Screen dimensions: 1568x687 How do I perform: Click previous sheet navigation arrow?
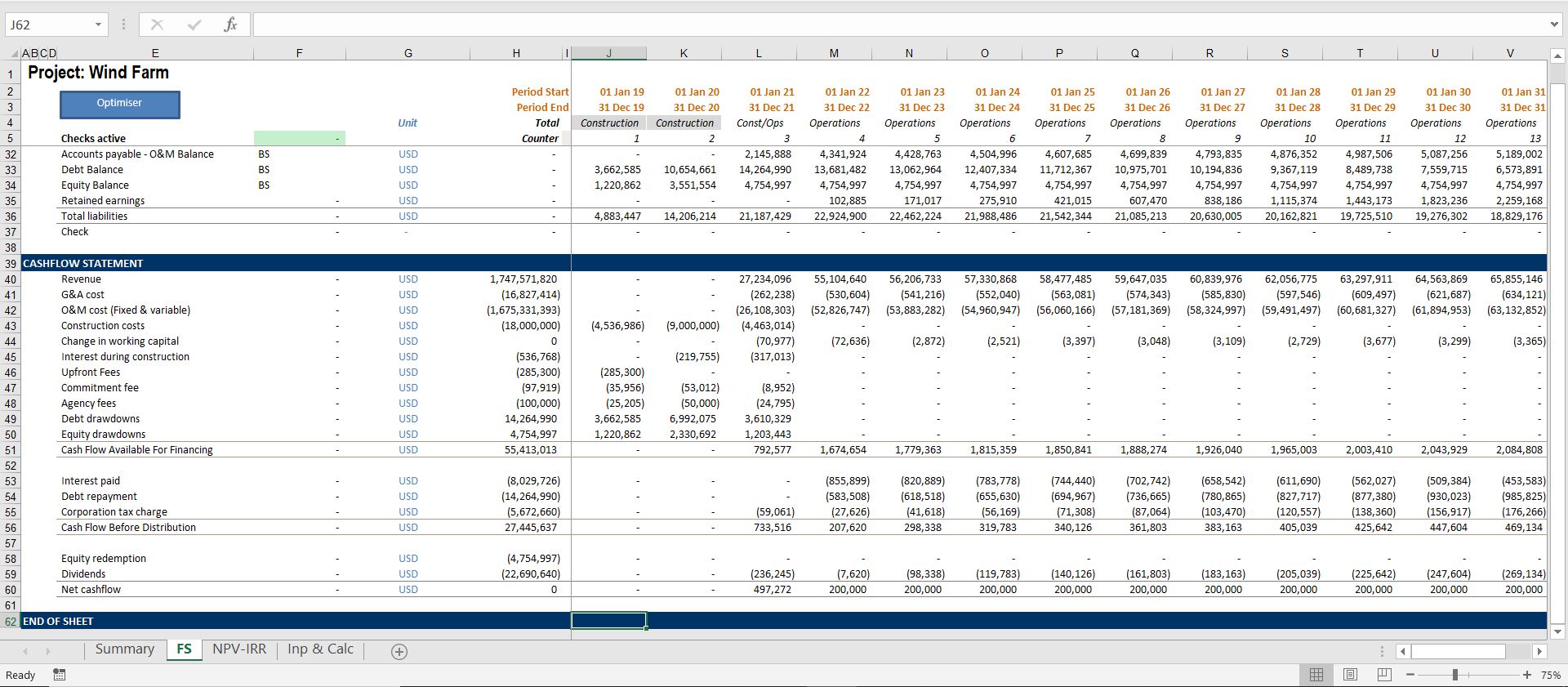point(25,651)
